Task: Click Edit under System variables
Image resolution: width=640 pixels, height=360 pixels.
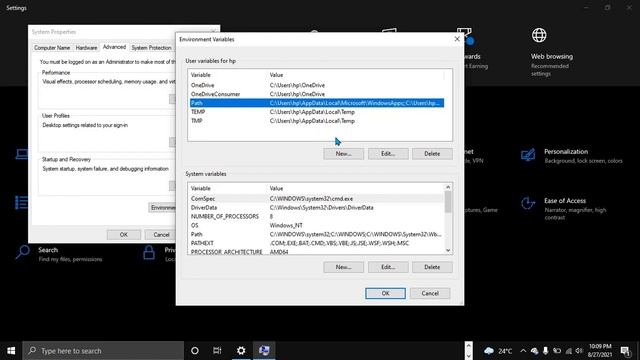Action: (388, 267)
